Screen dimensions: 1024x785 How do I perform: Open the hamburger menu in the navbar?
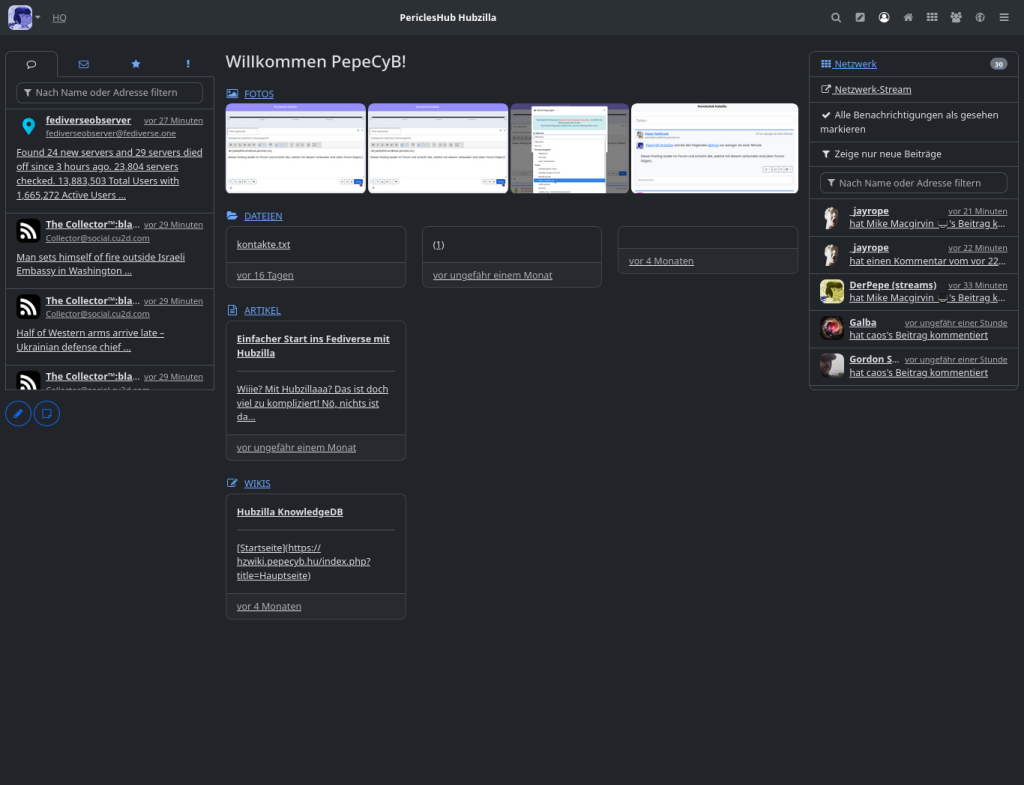pos(1004,18)
